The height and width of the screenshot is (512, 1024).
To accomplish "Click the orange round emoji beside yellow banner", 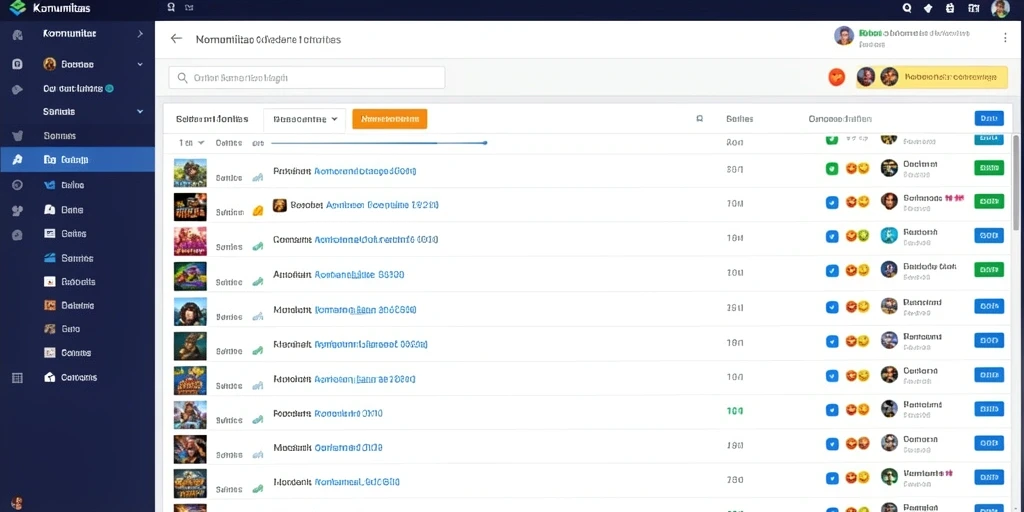I will coord(837,77).
